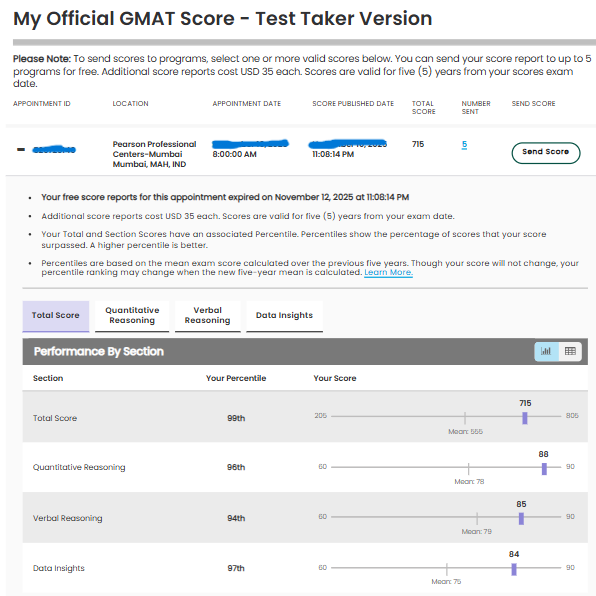This screenshot has width=596, height=596.
Task: Collapse the appointment row minus icon
Action: coord(21,149)
